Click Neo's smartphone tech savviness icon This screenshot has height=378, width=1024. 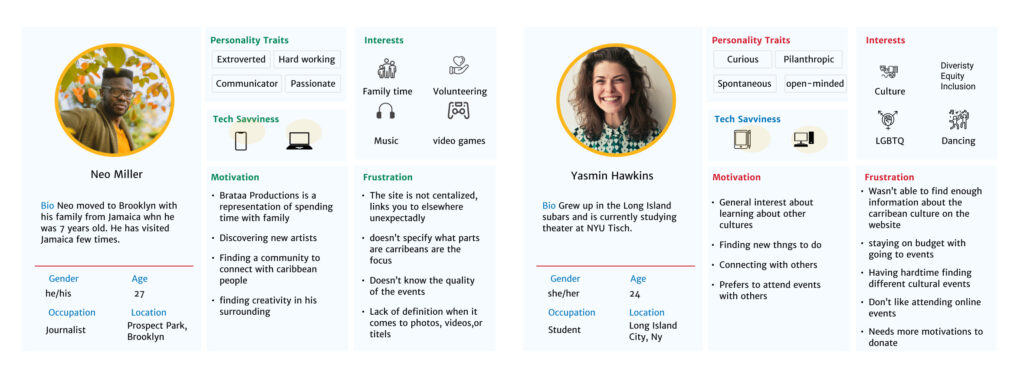(x=241, y=140)
